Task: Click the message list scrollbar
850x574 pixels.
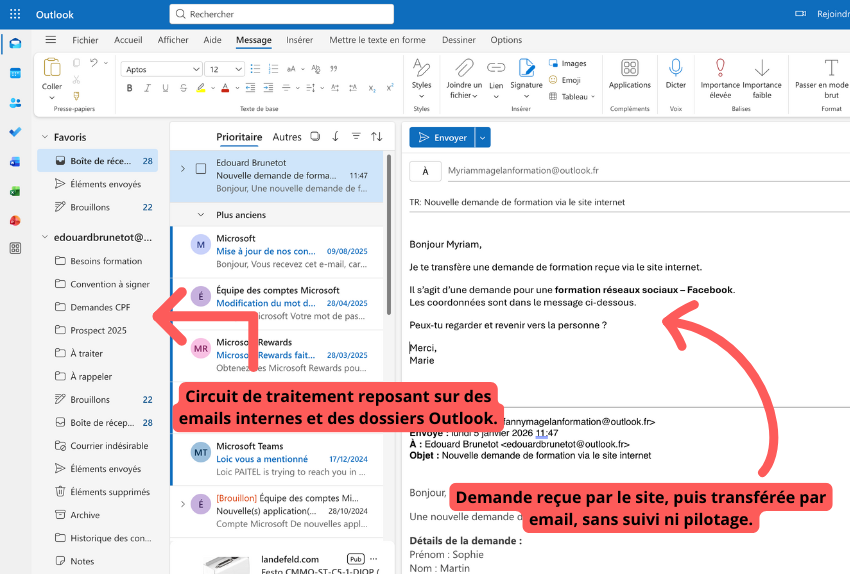Action: pos(389,234)
